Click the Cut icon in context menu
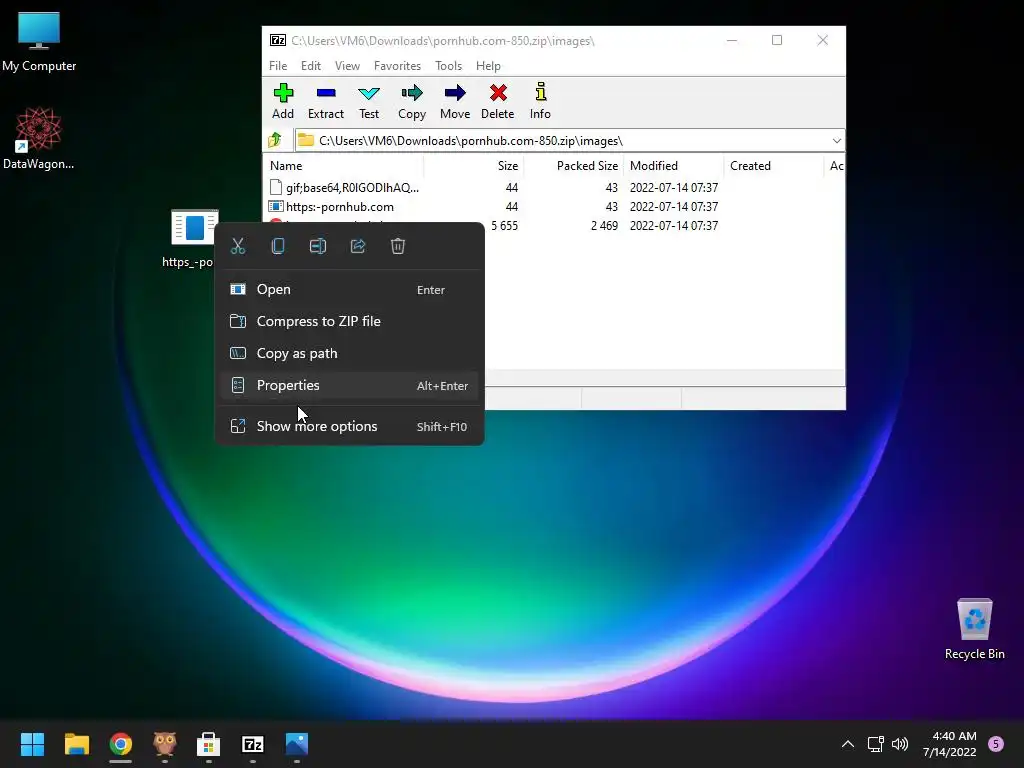 [x=238, y=246]
